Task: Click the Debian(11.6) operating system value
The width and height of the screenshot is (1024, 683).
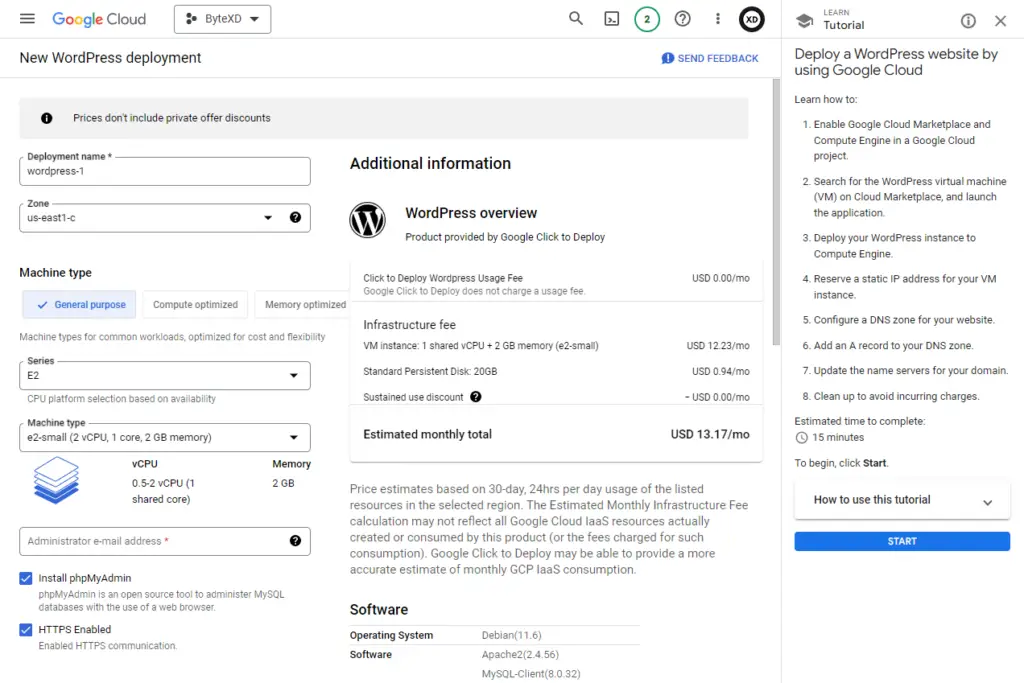Action: [511, 635]
